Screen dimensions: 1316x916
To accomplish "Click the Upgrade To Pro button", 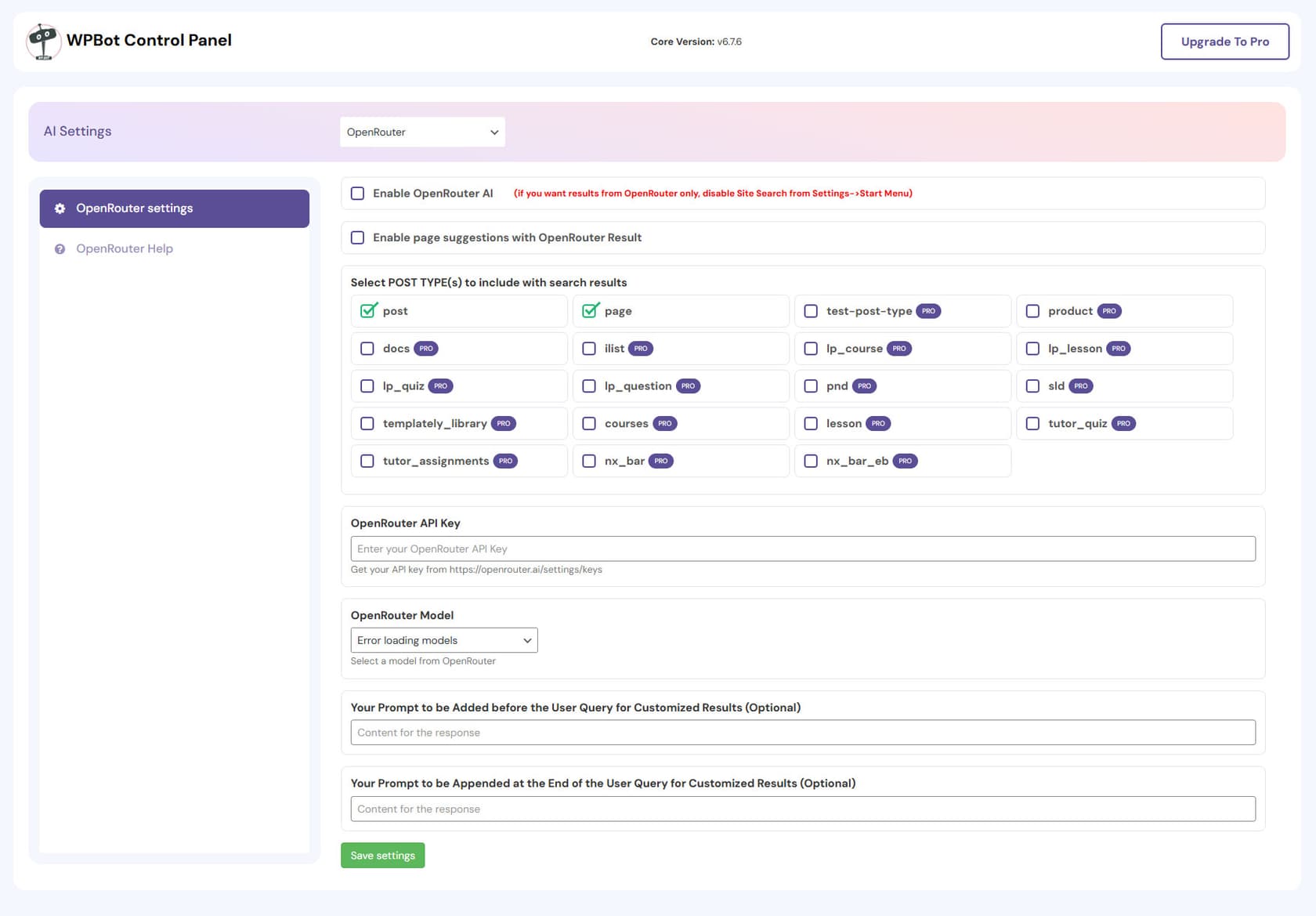I will (1225, 42).
